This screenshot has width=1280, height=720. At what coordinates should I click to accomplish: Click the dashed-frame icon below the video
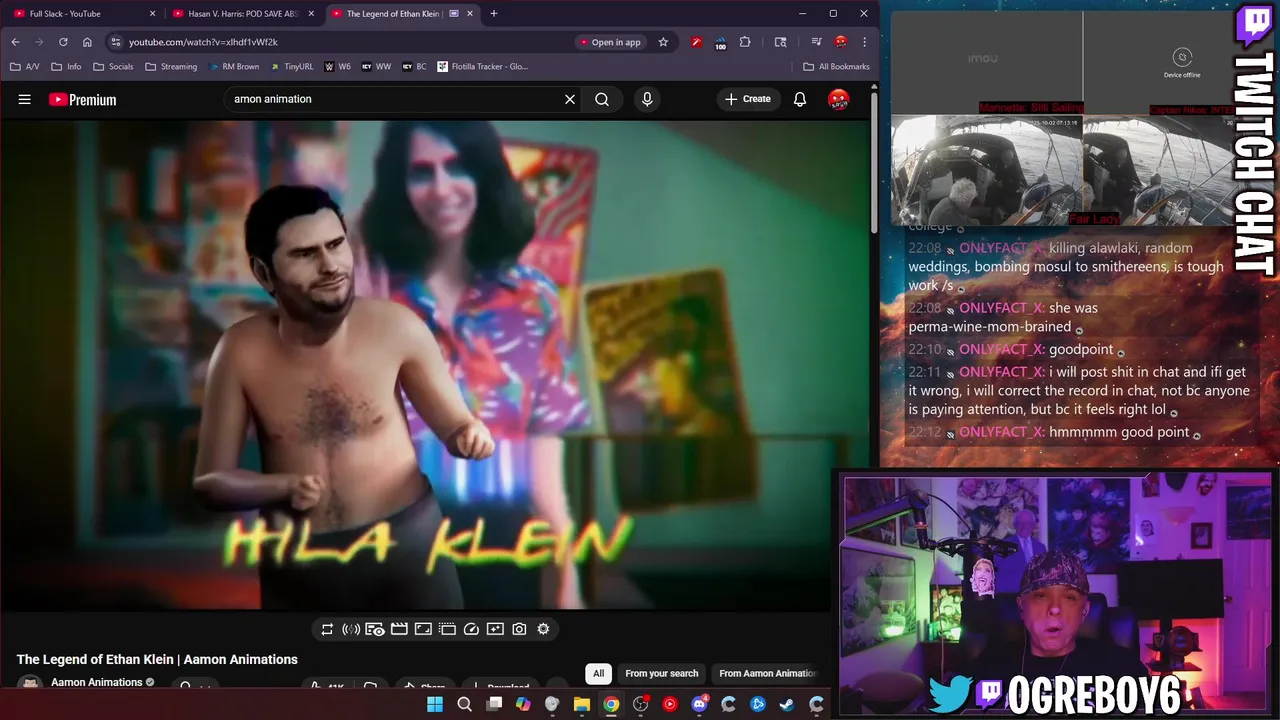click(x=447, y=629)
